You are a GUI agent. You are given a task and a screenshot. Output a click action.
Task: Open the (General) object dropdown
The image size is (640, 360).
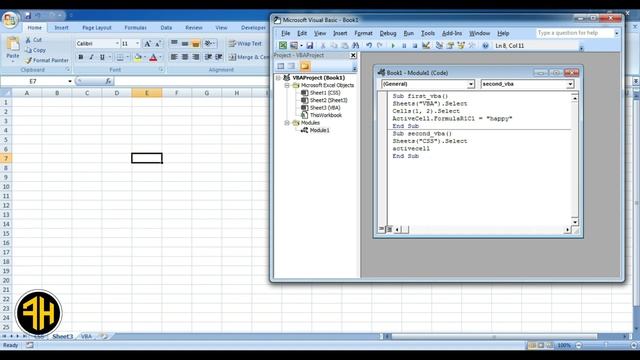click(x=471, y=84)
